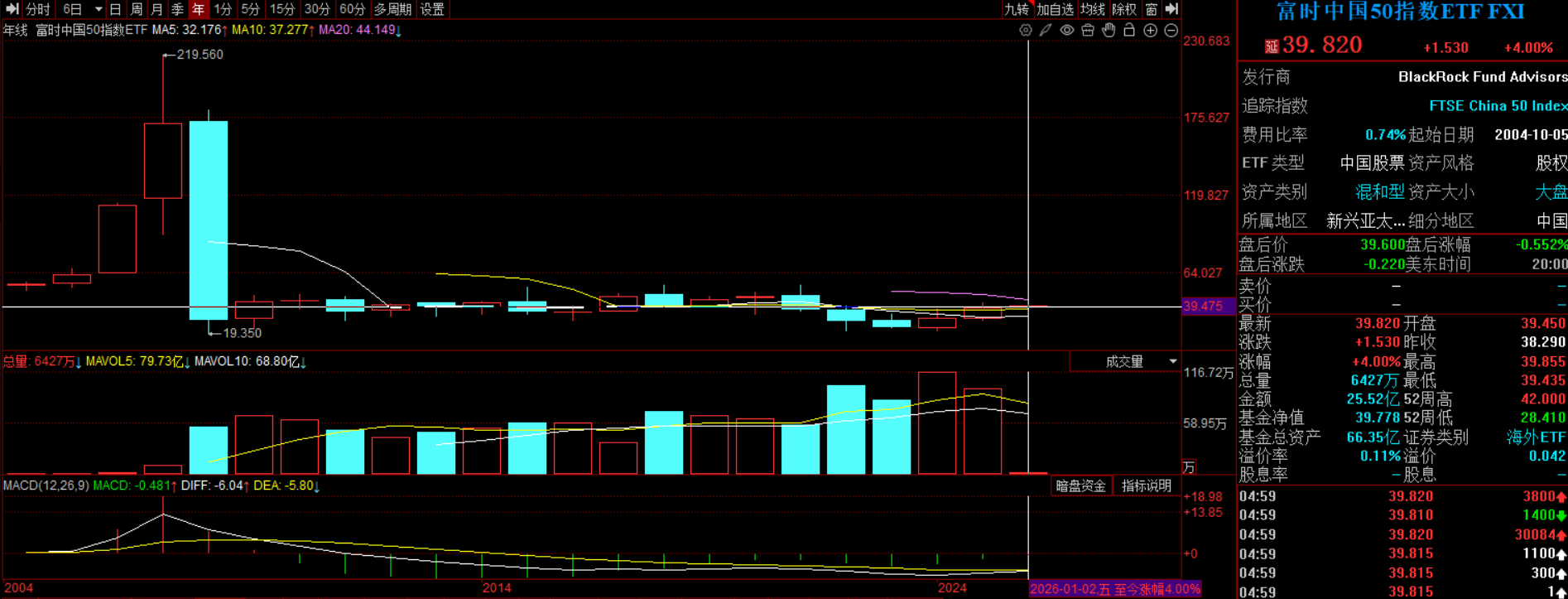This screenshot has height=599, width=1568.
Task: Click the 混和型 asset class value
Action: point(1379,192)
